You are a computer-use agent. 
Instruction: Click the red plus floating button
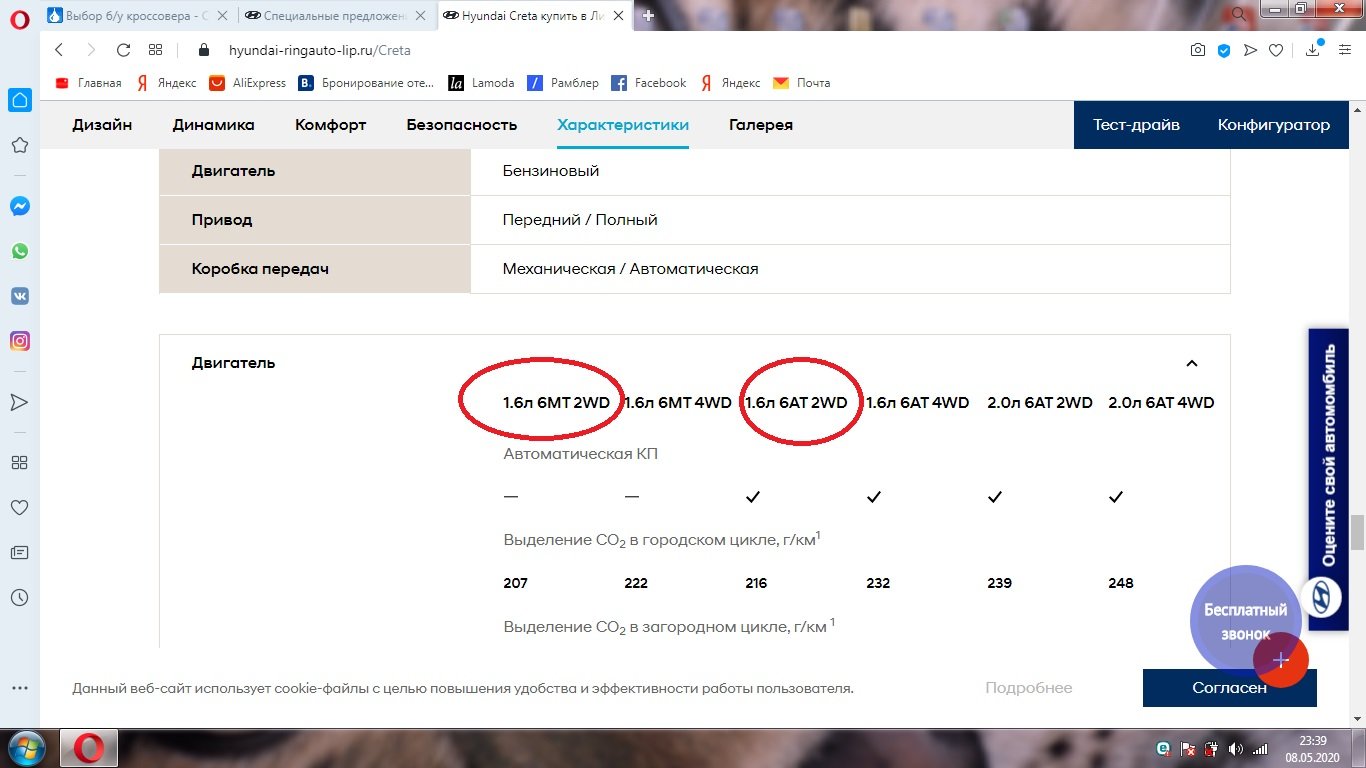pyautogui.click(x=1281, y=660)
